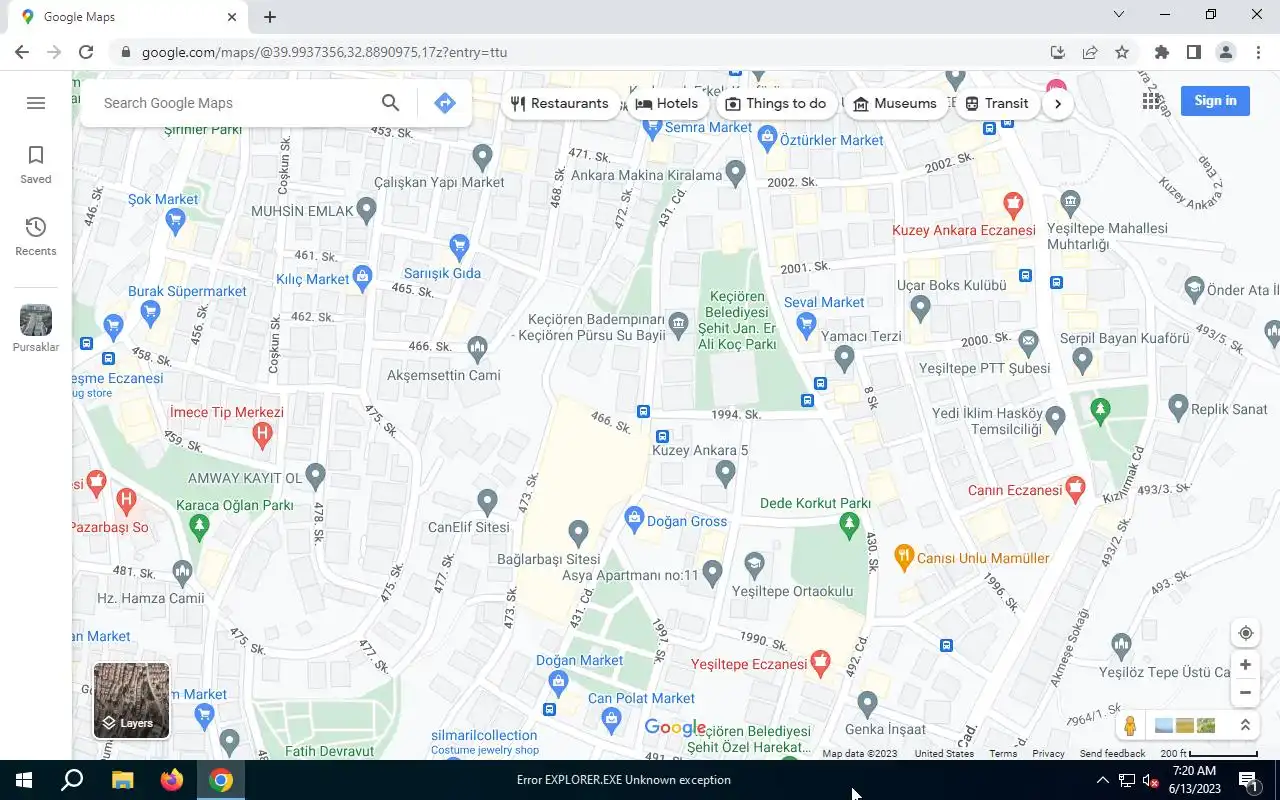
Task: Select Öztürkler Market pin
Action: [x=767, y=136]
